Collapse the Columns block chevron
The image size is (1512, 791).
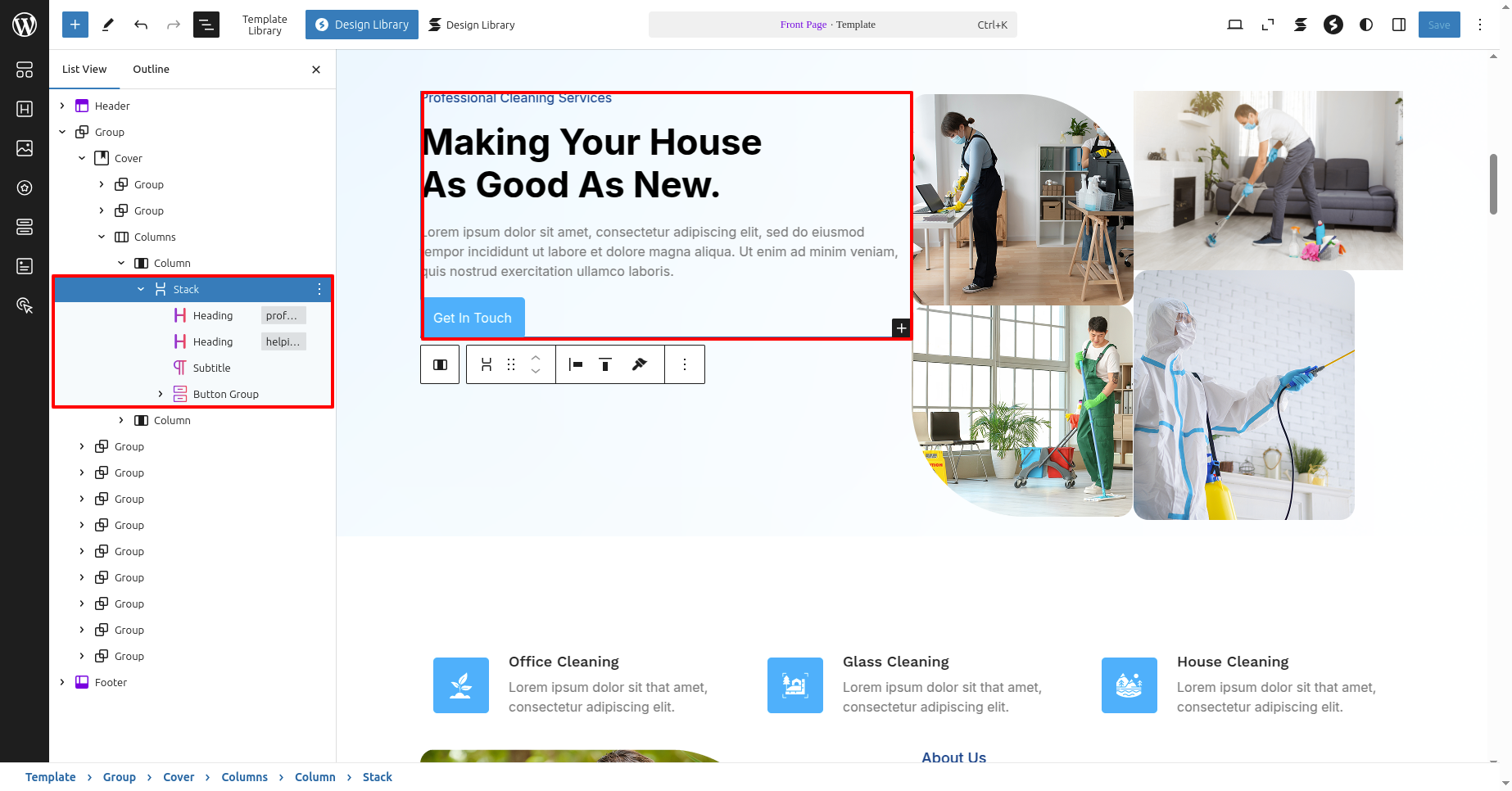click(x=102, y=237)
